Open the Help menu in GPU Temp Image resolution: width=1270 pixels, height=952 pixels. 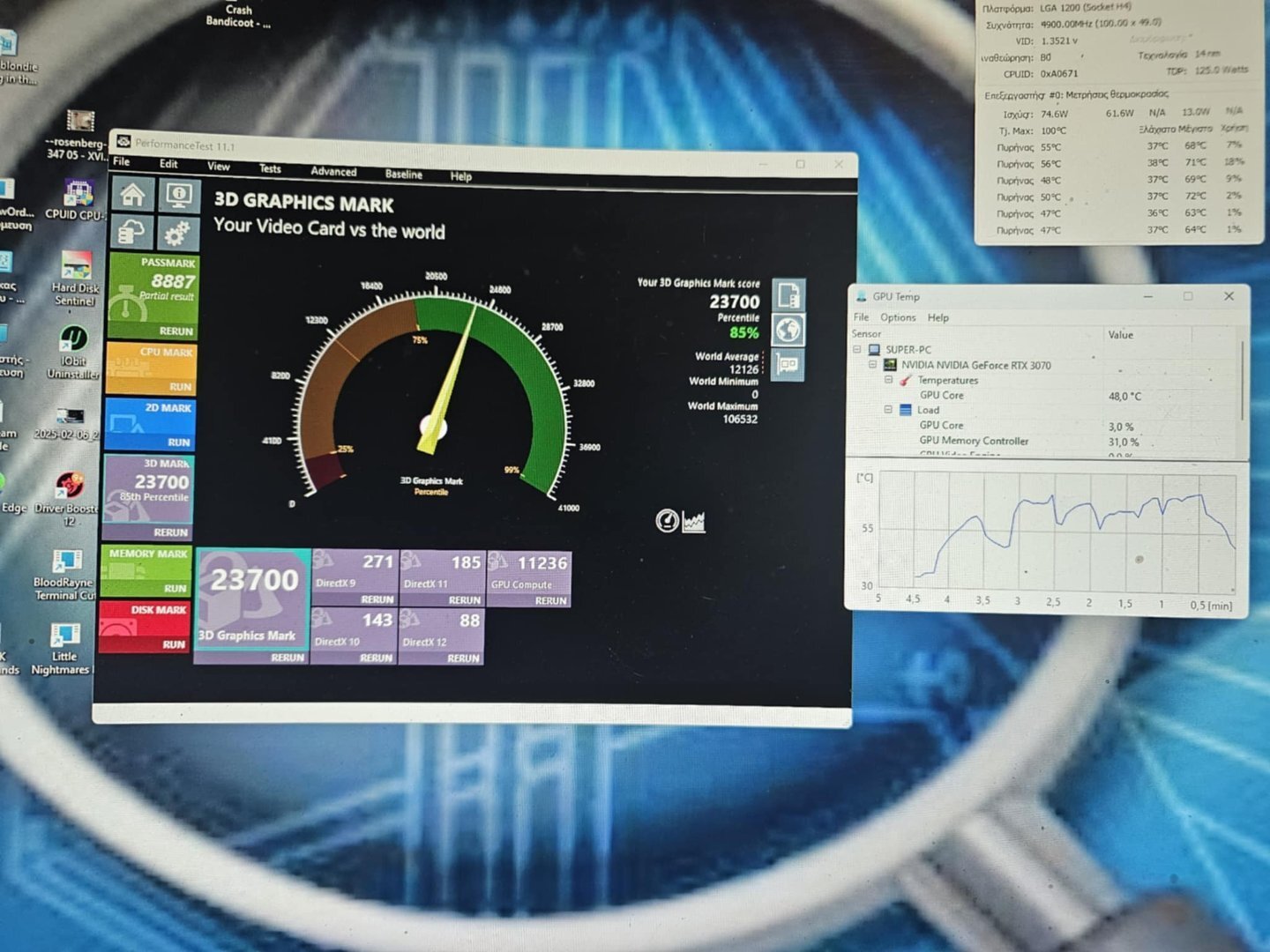coord(938,317)
